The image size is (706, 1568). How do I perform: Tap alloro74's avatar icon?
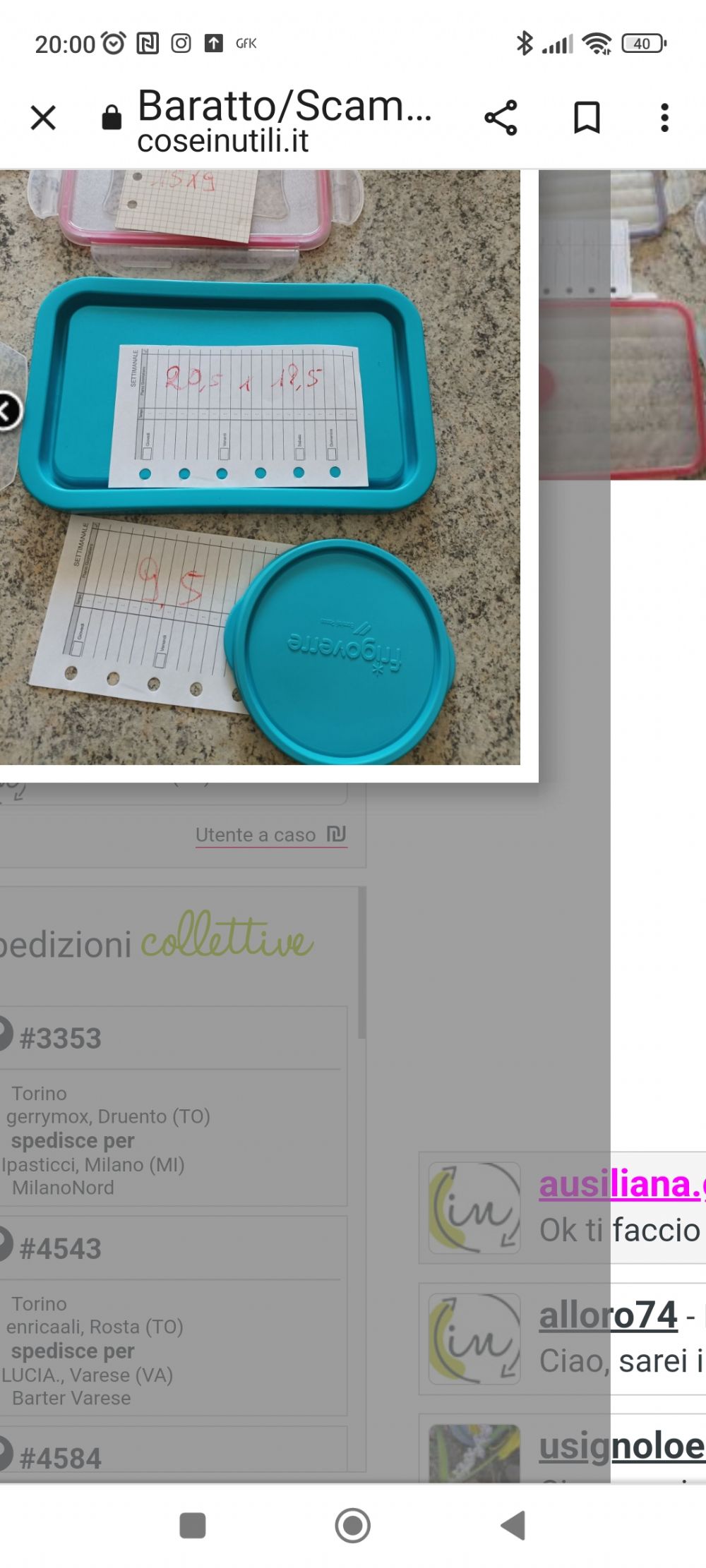(x=474, y=1339)
